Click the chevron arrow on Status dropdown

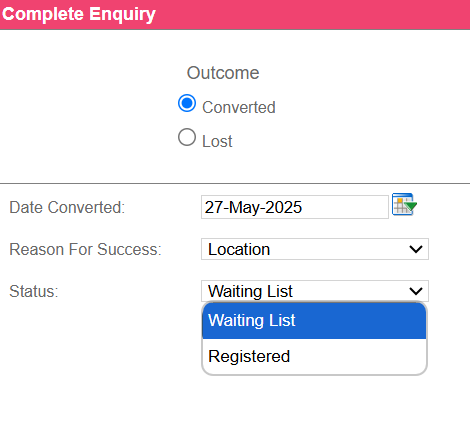tap(416, 291)
